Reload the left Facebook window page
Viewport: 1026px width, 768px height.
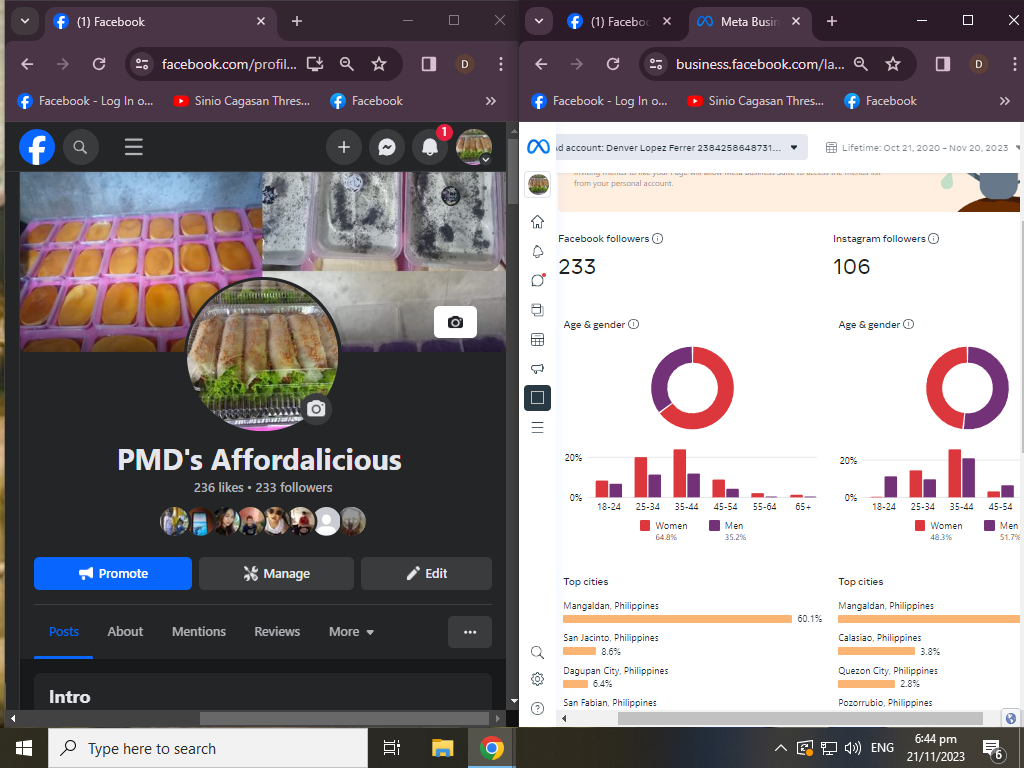point(99,64)
